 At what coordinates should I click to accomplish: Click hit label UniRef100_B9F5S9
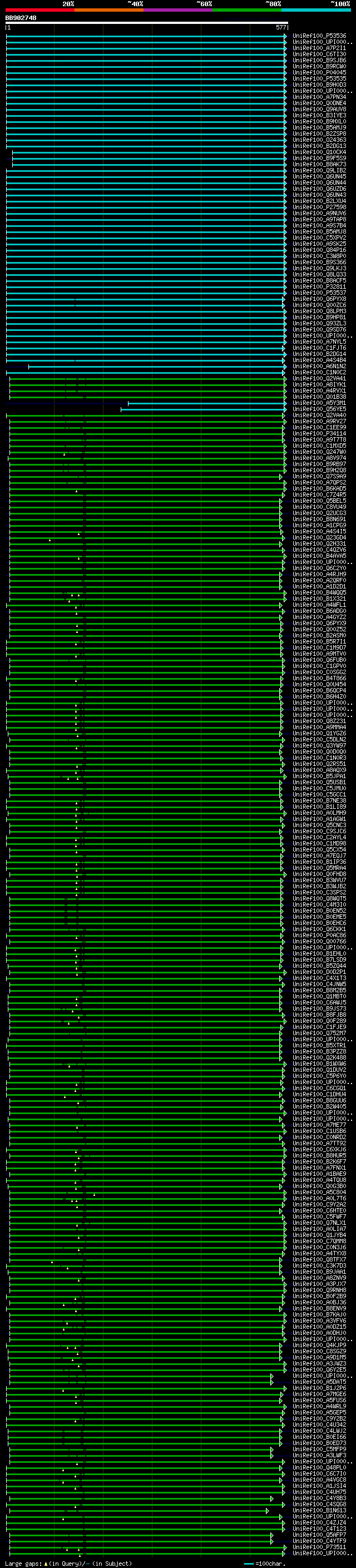click(x=319, y=159)
